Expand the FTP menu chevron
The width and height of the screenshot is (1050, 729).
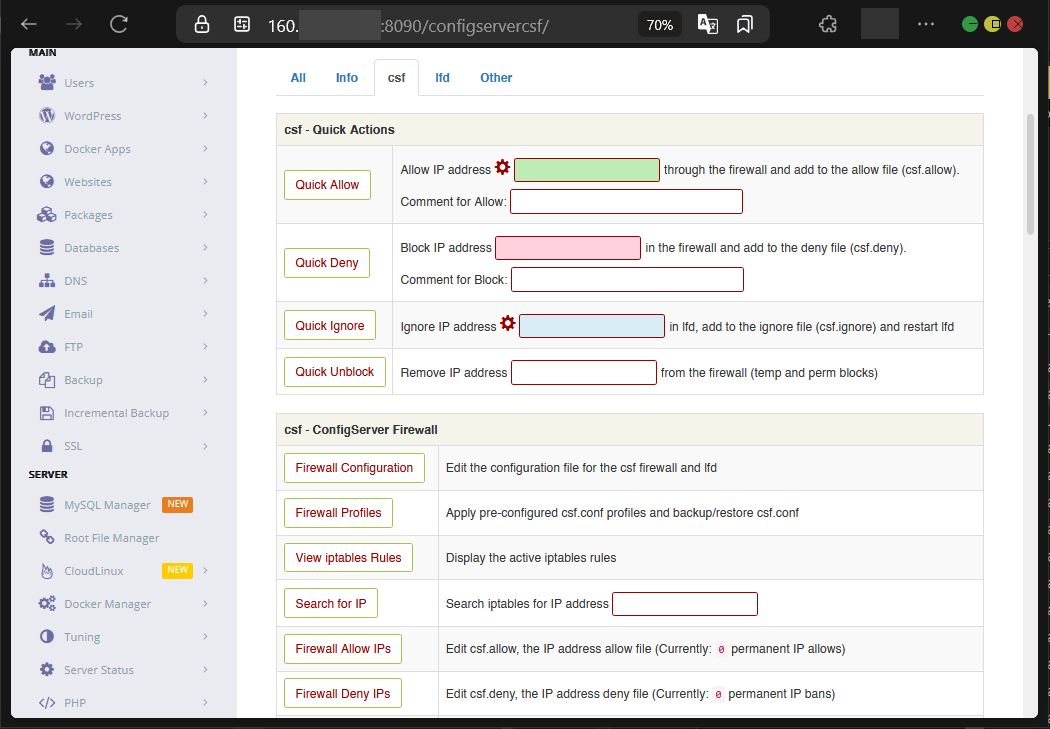click(x=206, y=347)
